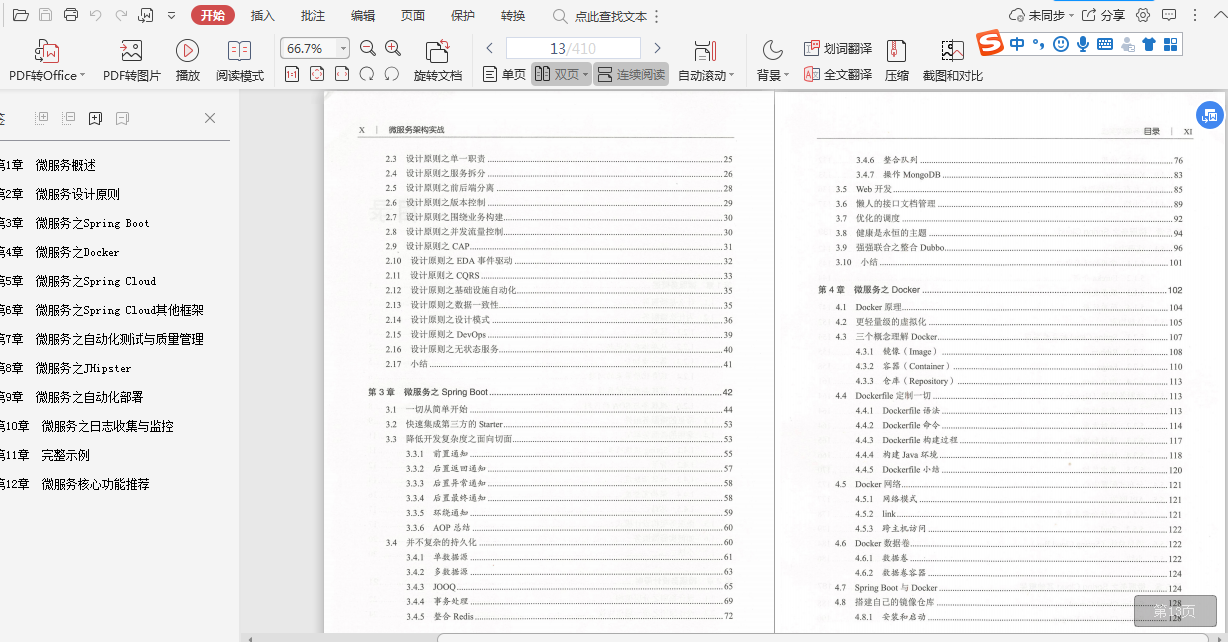Zoom in with the plus magnifier
The image size is (1228, 642).
click(x=392, y=48)
